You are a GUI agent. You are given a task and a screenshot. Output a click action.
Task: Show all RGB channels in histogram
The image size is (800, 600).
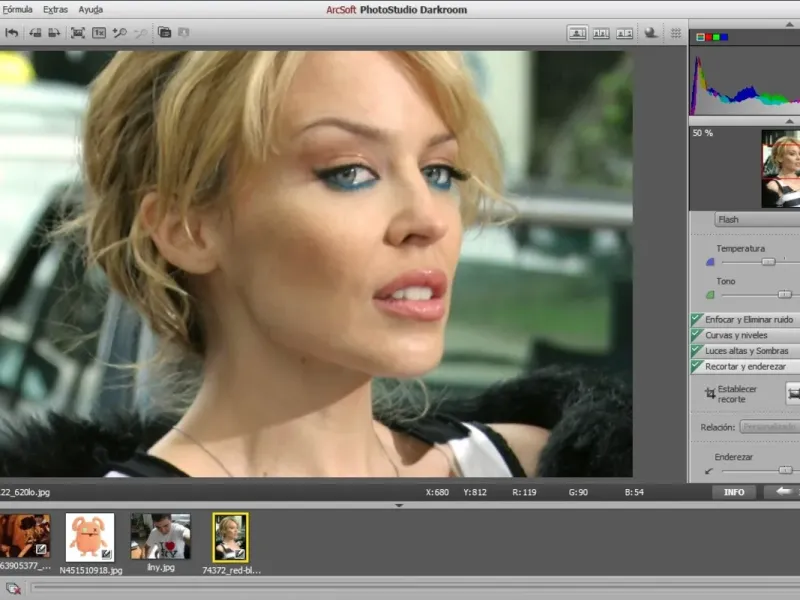(x=701, y=37)
